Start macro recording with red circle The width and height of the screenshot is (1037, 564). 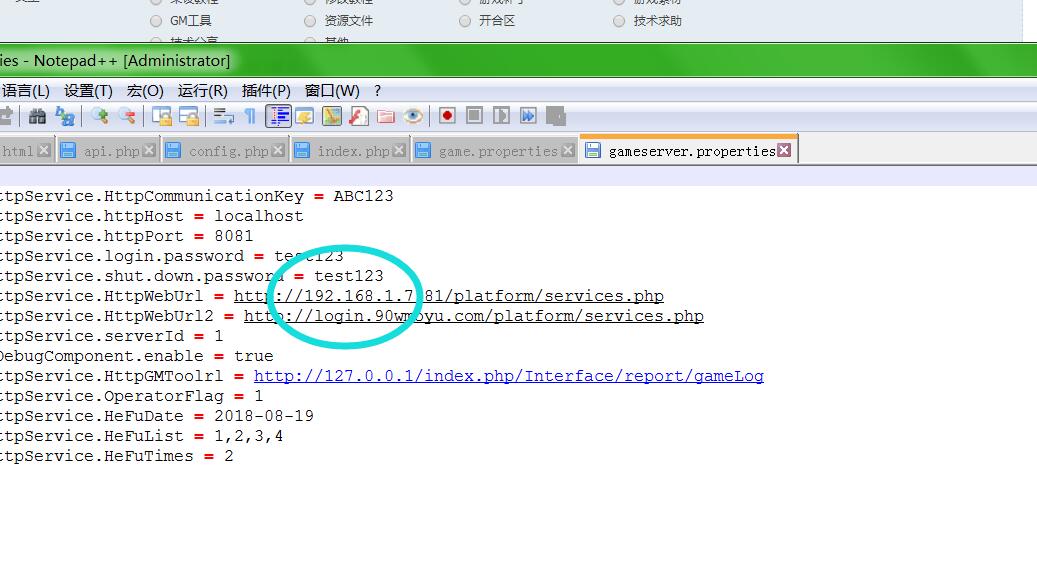447,116
